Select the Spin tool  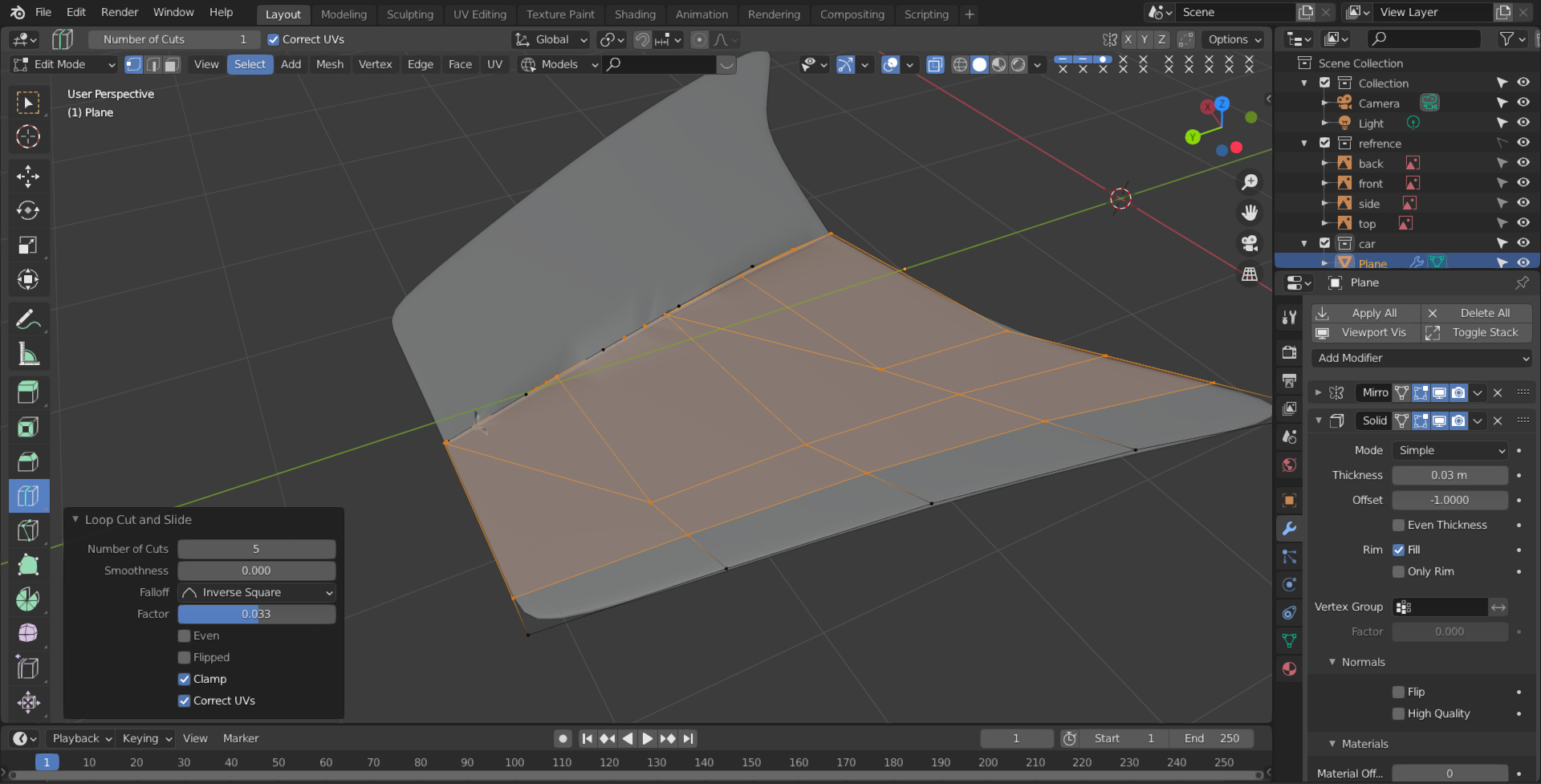pyautogui.click(x=28, y=599)
